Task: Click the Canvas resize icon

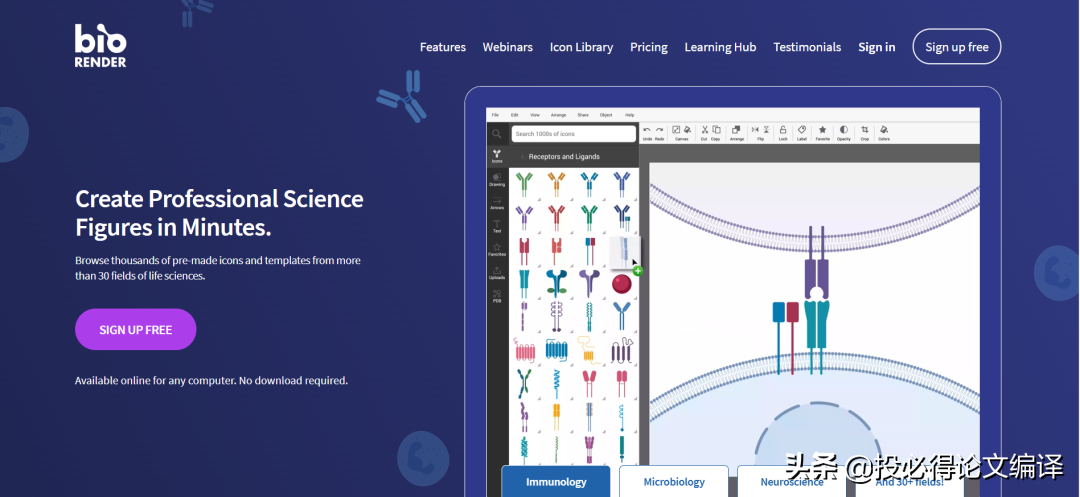Action: [676, 129]
